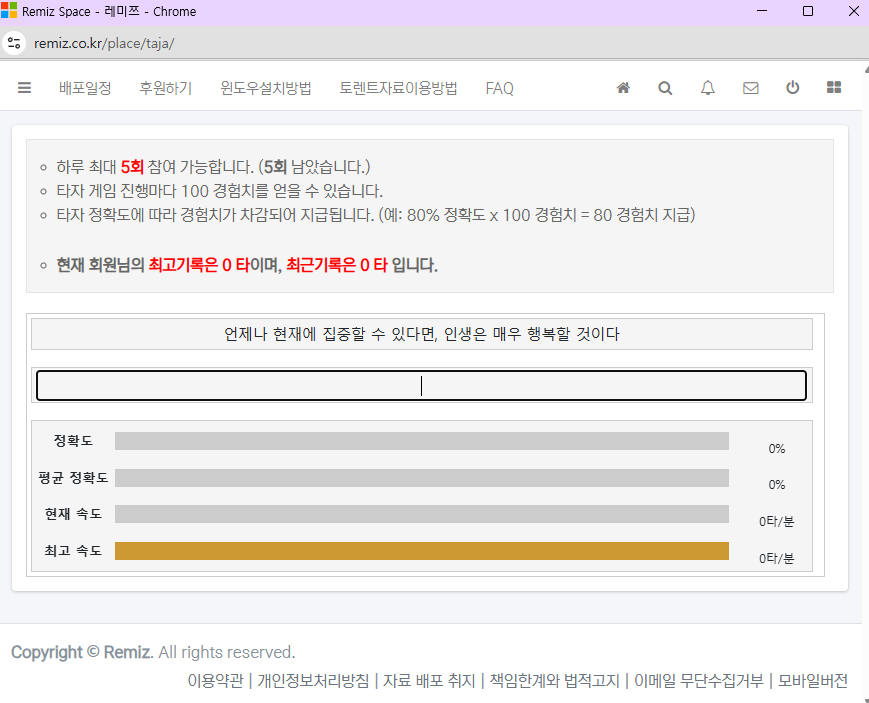Open the 배포일정 menu item
This screenshot has width=869, height=703.
(85, 88)
